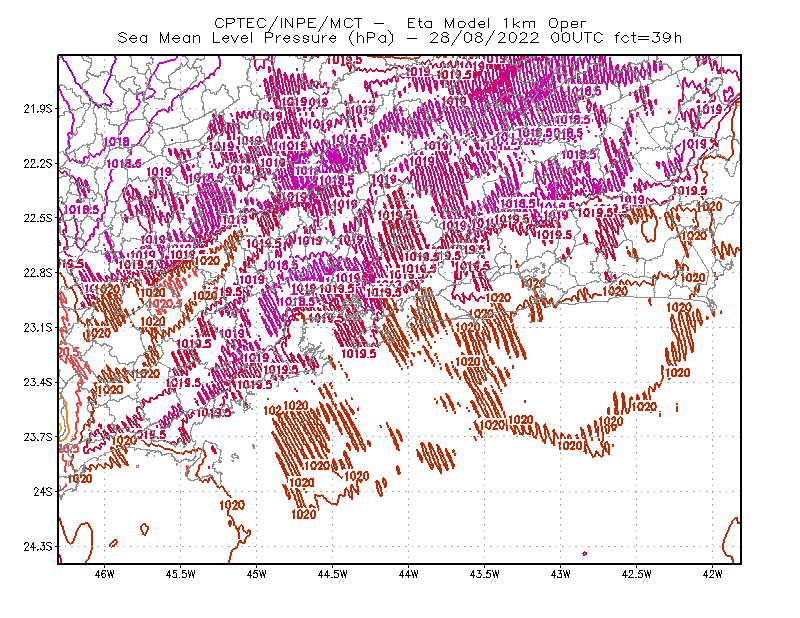The width and height of the screenshot is (800, 618).
Task: Click the 21.9S latitude axis label
Action: click(37, 109)
